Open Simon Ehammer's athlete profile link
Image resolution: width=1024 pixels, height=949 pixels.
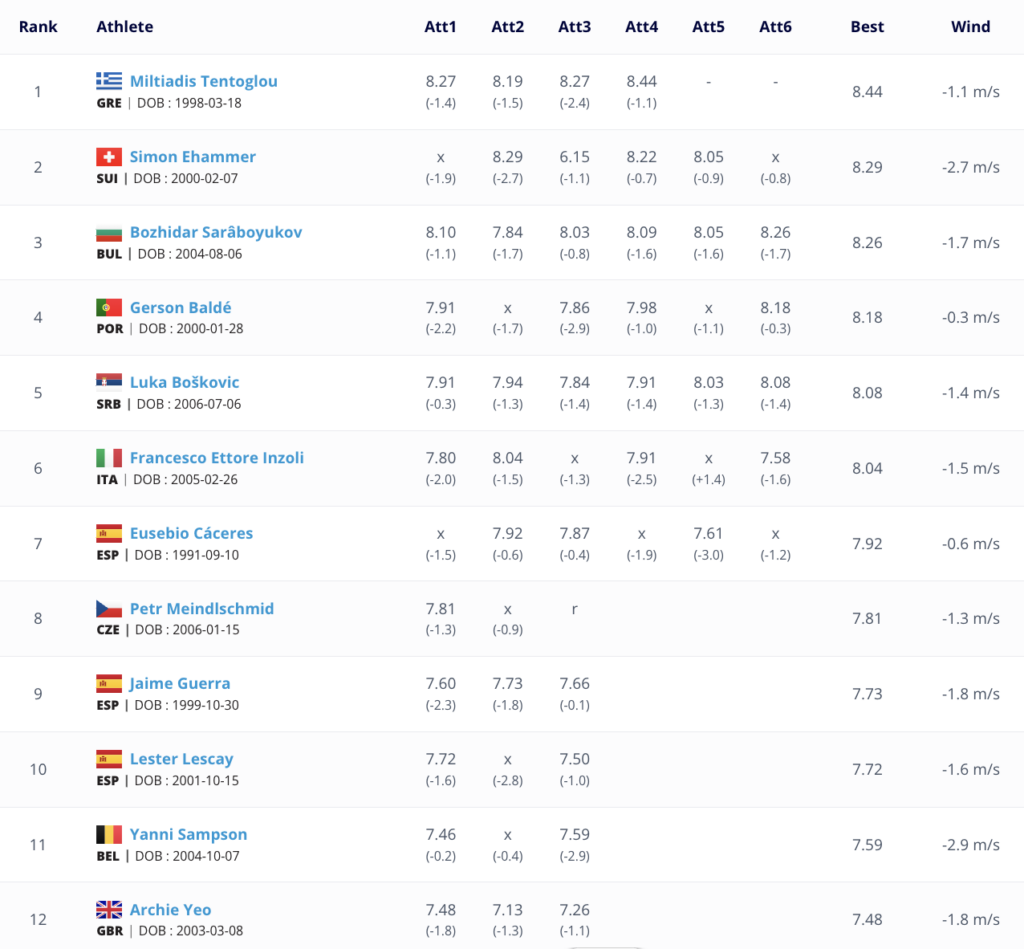click(x=193, y=157)
